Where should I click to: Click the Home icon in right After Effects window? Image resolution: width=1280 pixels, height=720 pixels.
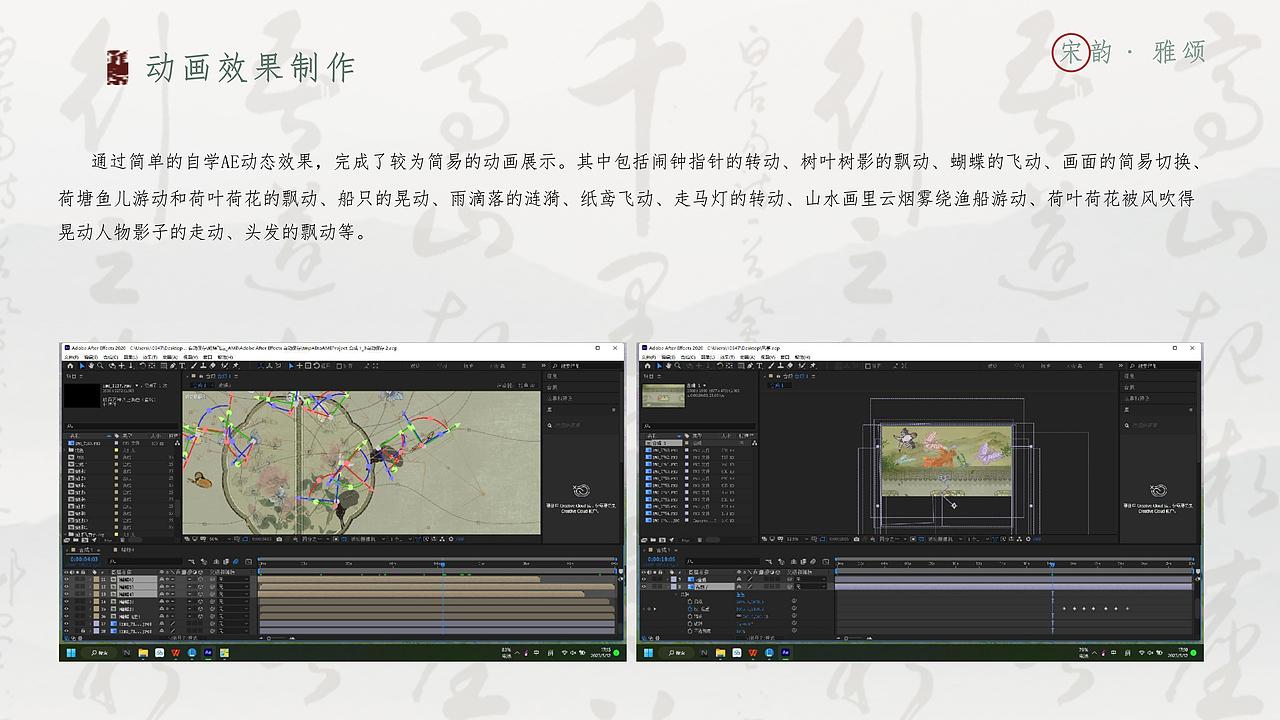click(647, 366)
